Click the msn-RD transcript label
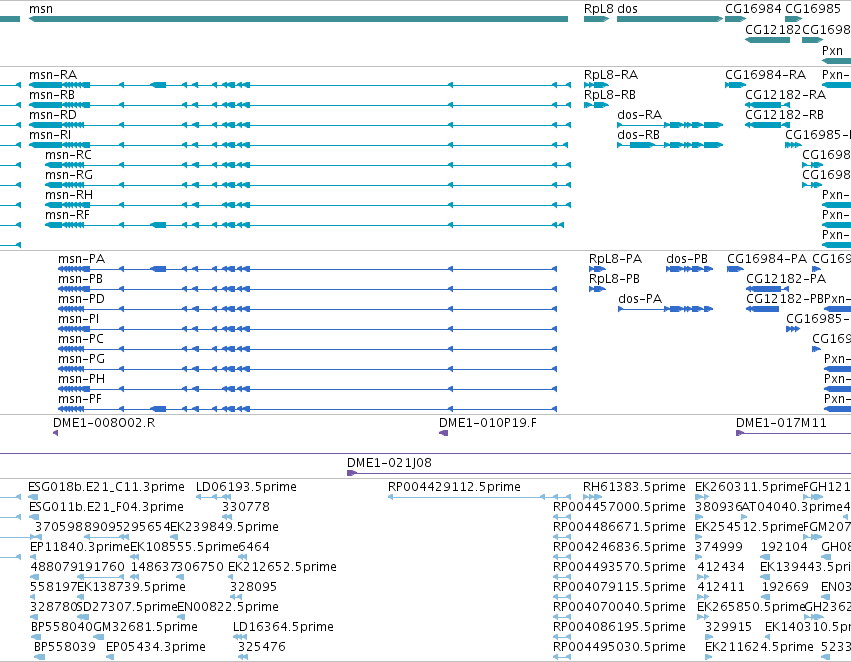The height and width of the screenshot is (662, 851). pyautogui.click(x=53, y=114)
